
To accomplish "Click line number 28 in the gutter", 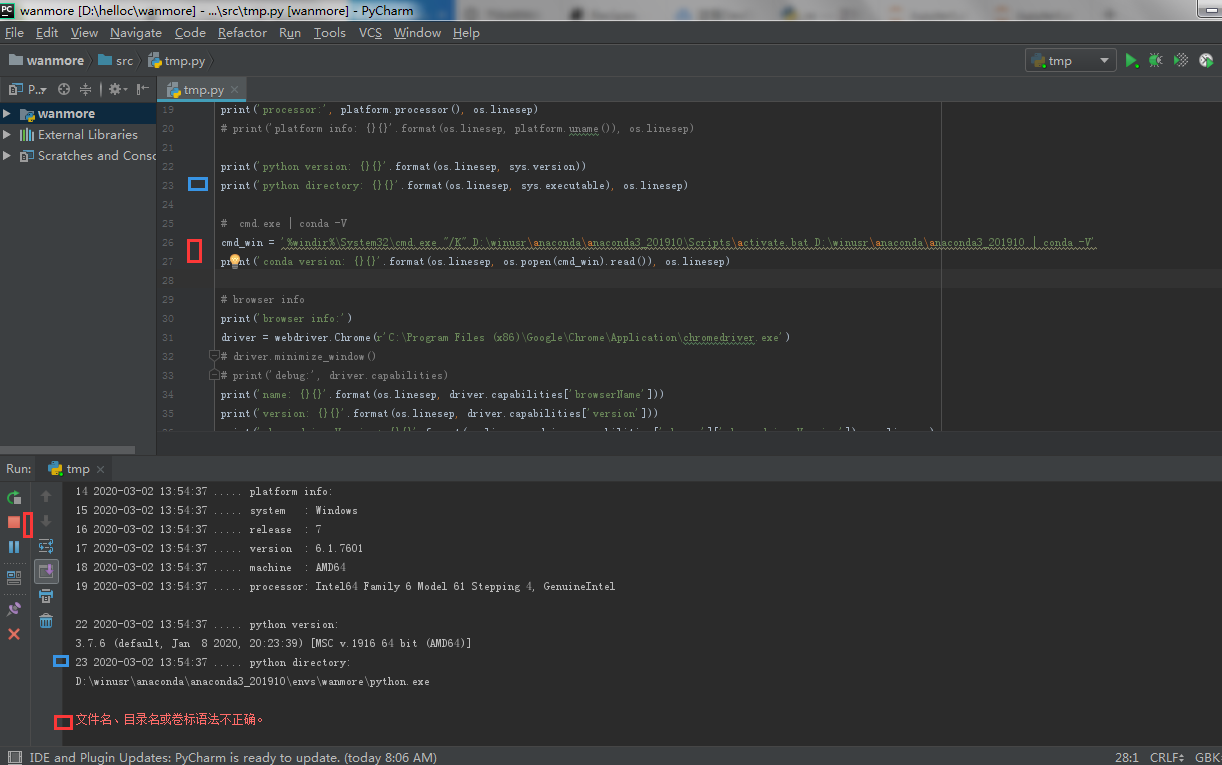I will click(167, 281).
